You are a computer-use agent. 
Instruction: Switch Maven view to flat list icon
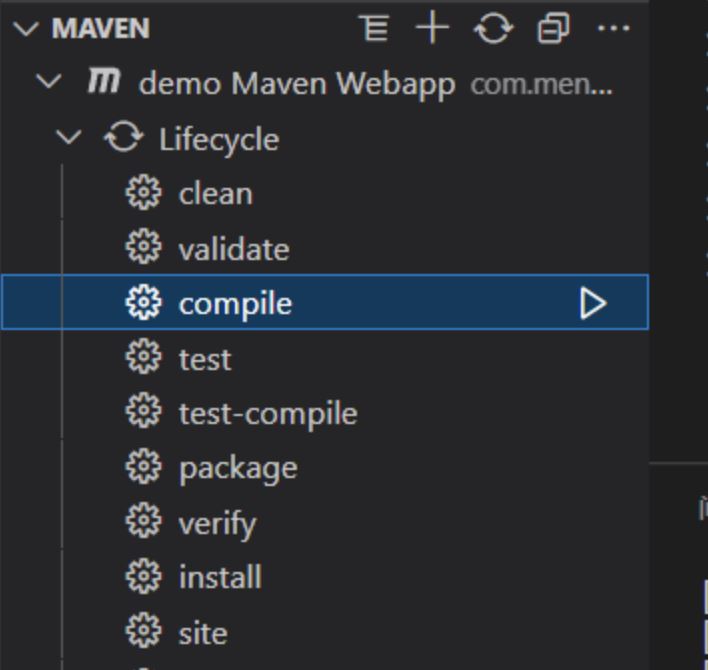pos(374,28)
